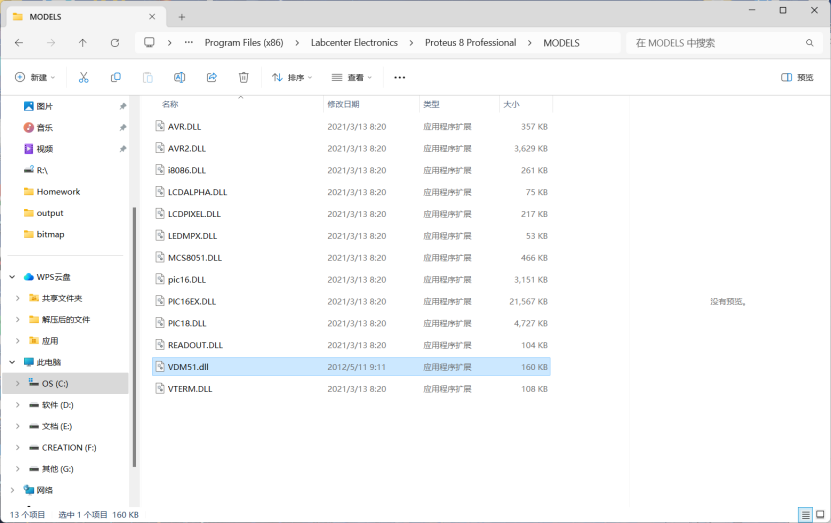This screenshot has height=523, width=831.
Task: Select the PIC18.DLL file
Action: [x=351, y=323]
